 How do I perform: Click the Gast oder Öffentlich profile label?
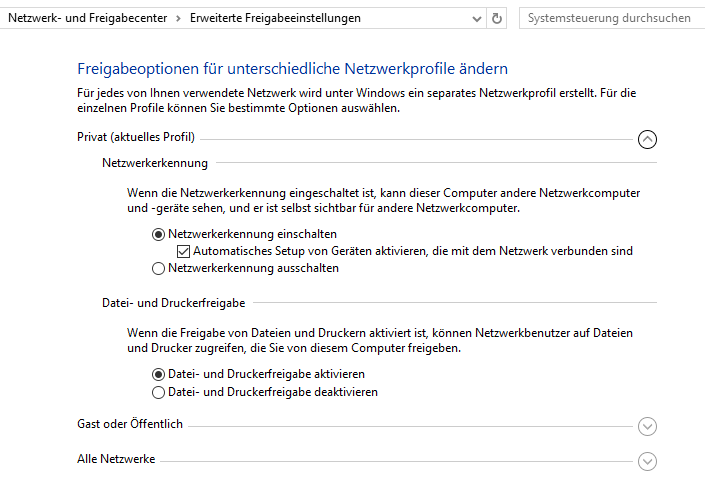(x=129, y=424)
